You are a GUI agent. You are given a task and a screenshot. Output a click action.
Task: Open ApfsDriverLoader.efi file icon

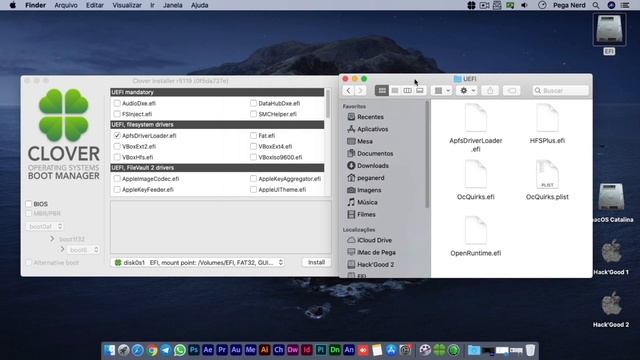coord(476,118)
